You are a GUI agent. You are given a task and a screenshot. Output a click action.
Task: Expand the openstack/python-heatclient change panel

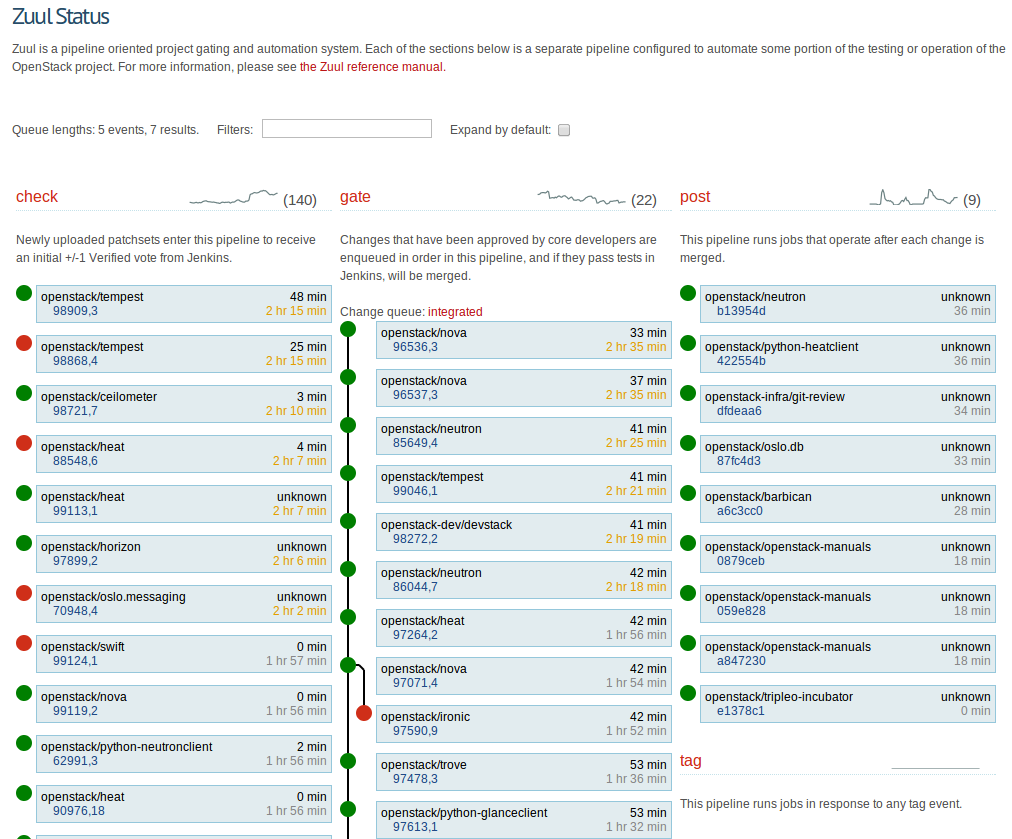click(847, 354)
